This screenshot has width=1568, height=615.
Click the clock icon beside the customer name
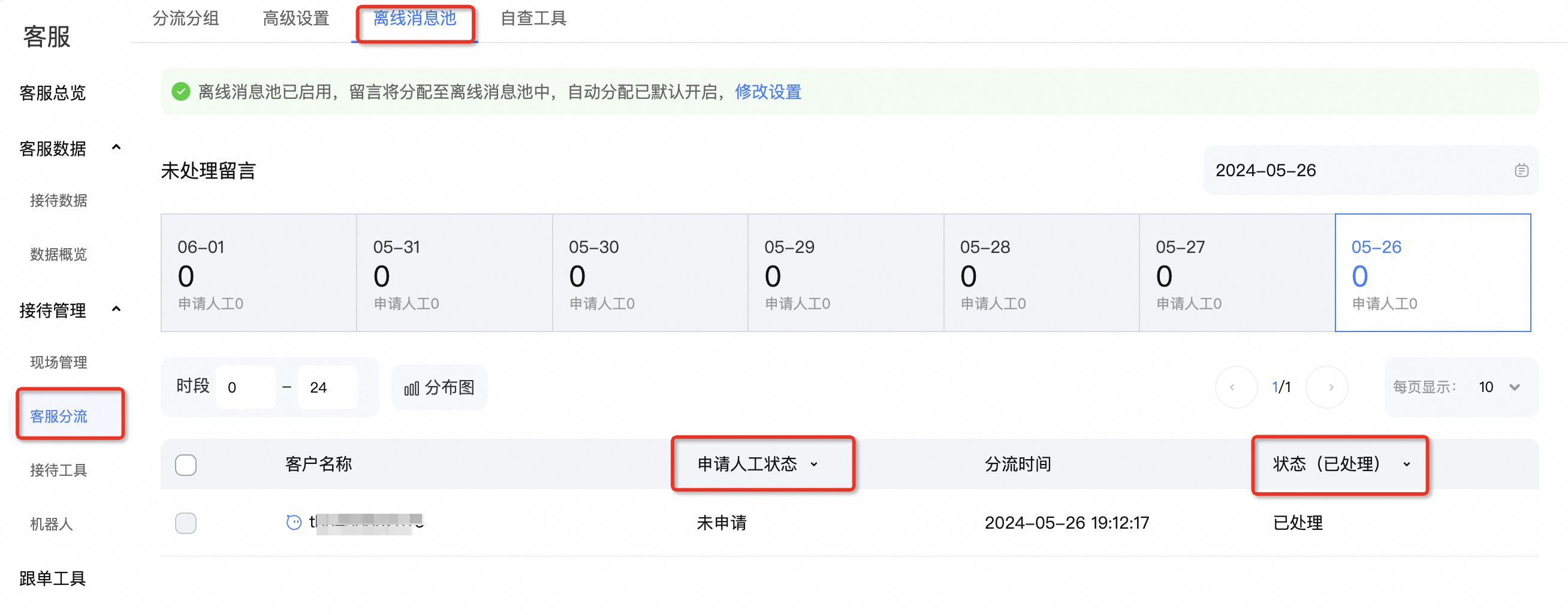pos(294,523)
